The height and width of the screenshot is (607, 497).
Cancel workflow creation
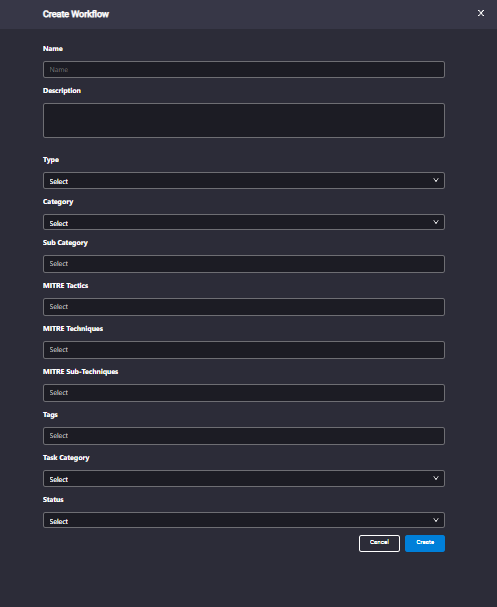point(379,544)
